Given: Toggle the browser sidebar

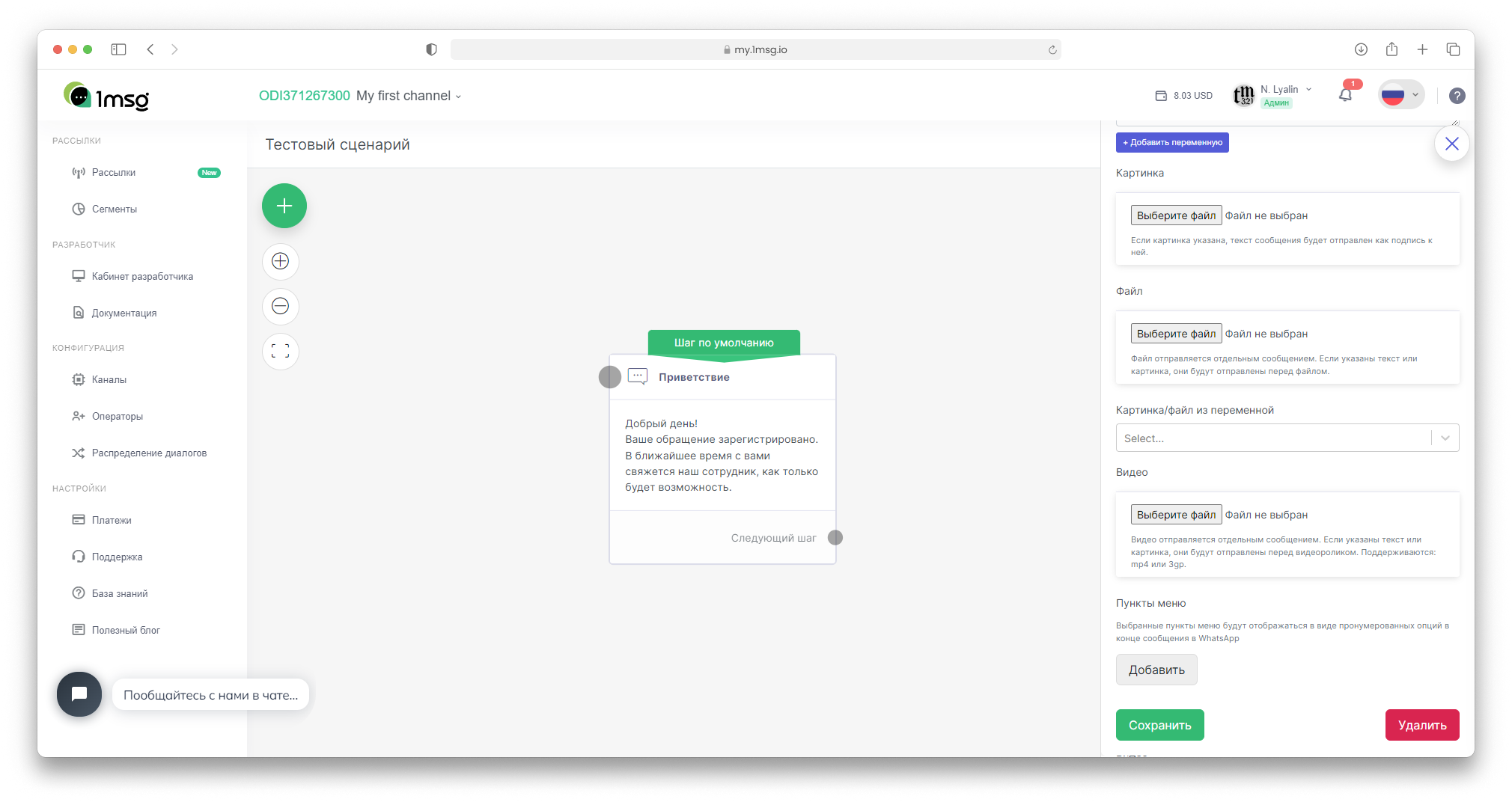Looking at the screenshot, I should (x=118, y=49).
